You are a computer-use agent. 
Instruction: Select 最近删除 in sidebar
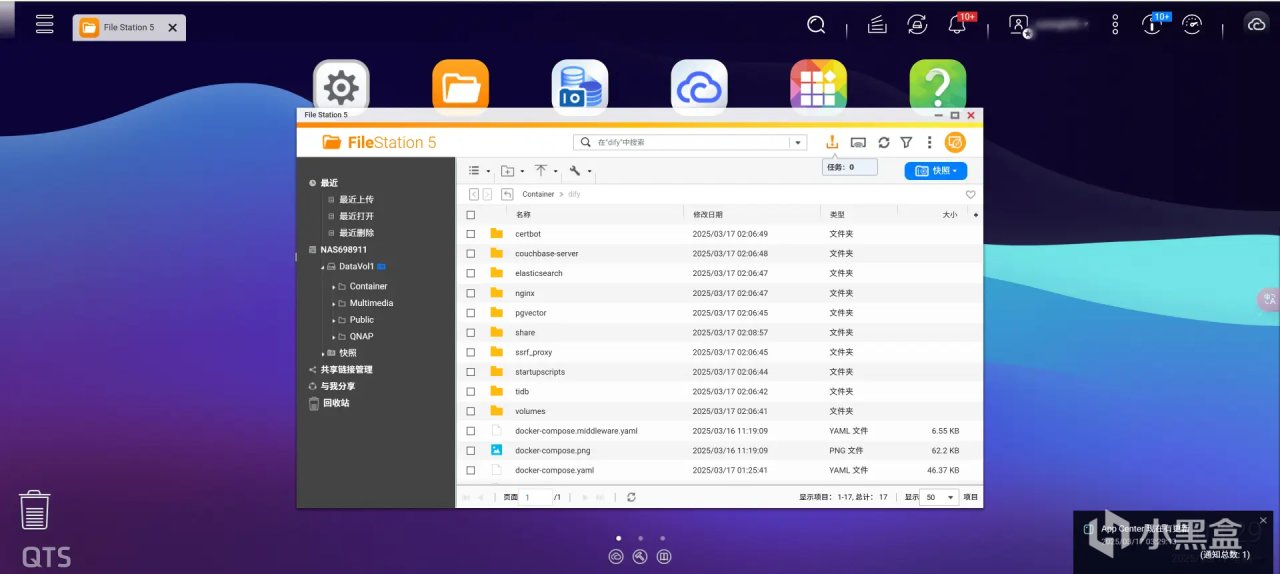click(356, 233)
